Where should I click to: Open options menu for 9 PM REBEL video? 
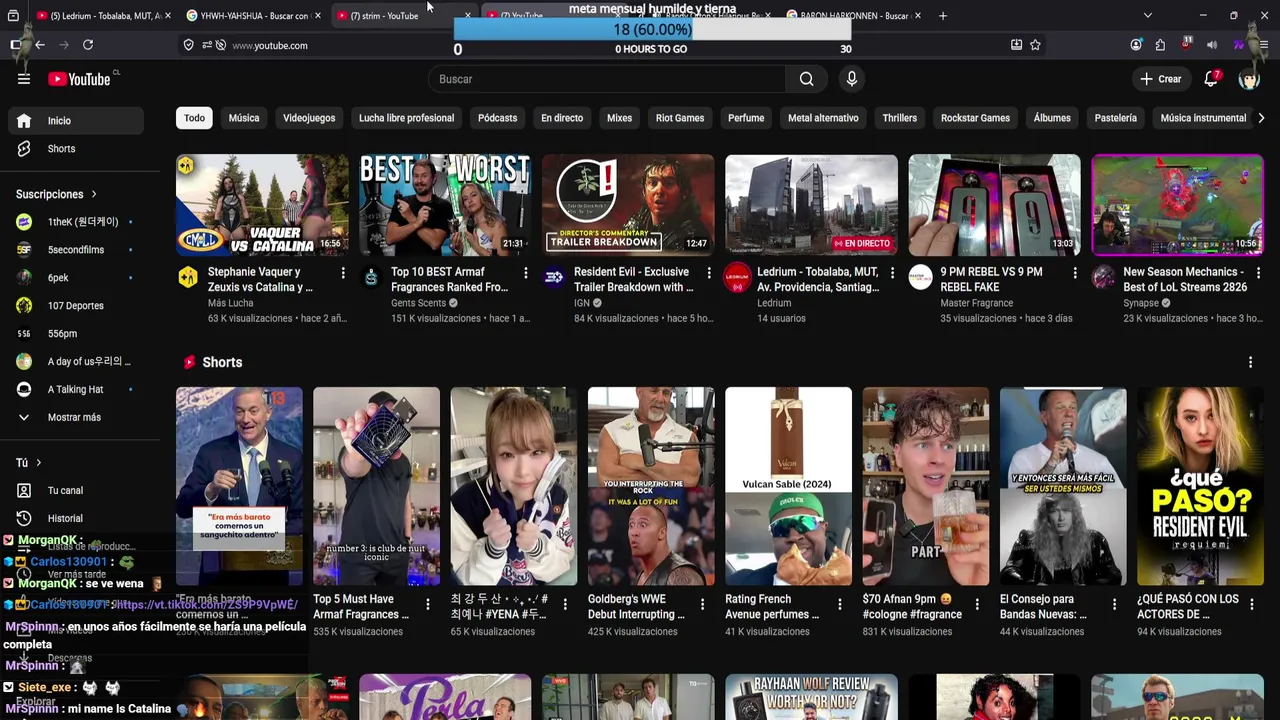(x=1075, y=273)
